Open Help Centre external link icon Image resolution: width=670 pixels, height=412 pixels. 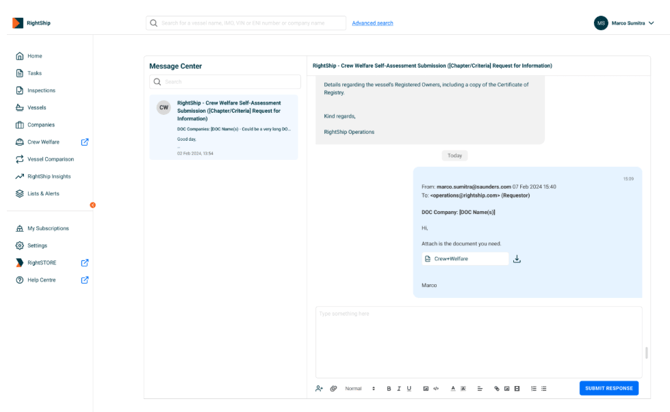click(x=85, y=280)
